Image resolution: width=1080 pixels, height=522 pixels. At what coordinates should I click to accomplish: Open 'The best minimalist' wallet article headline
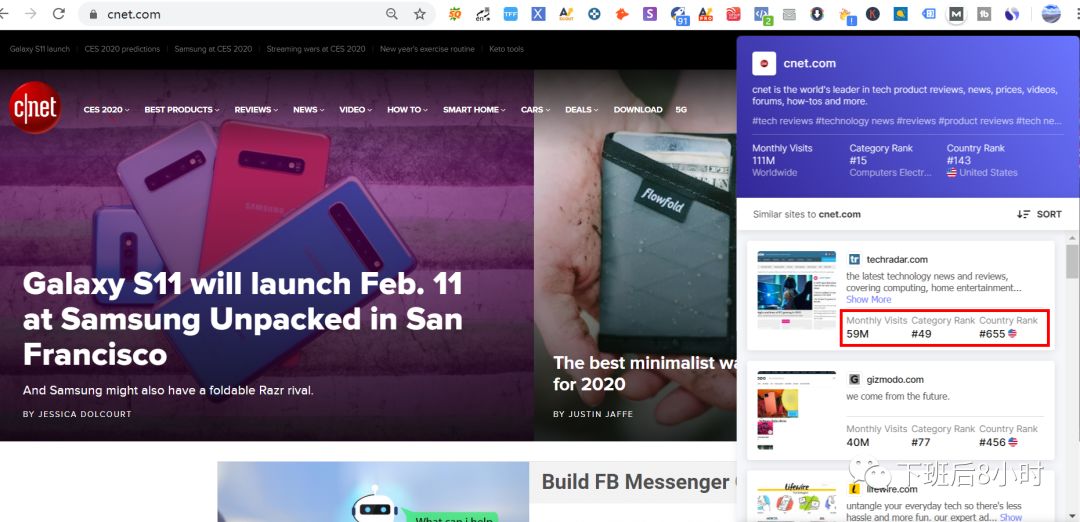tap(645, 373)
